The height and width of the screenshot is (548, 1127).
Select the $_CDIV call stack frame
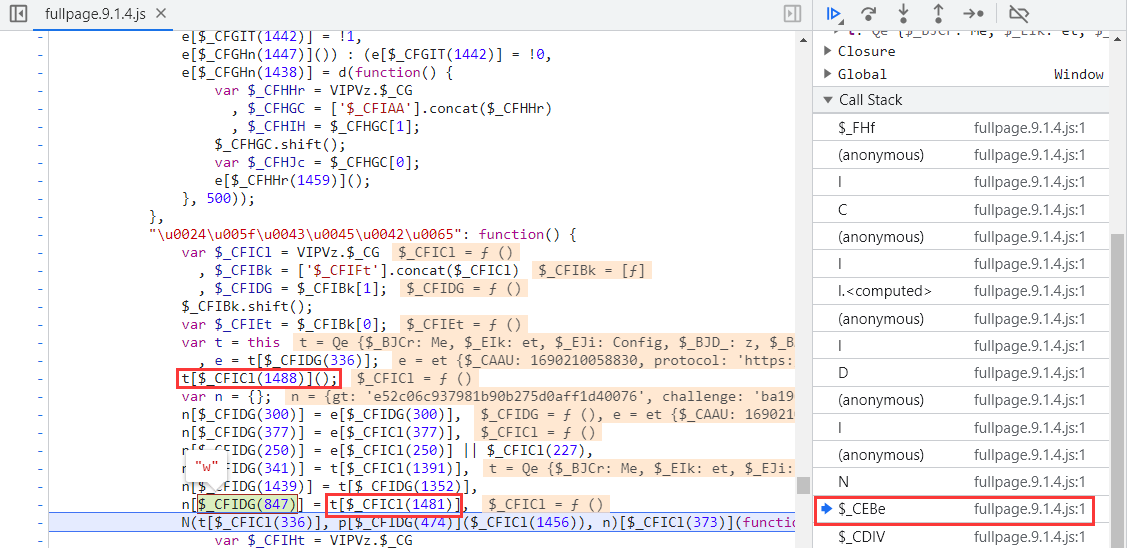[861, 537]
